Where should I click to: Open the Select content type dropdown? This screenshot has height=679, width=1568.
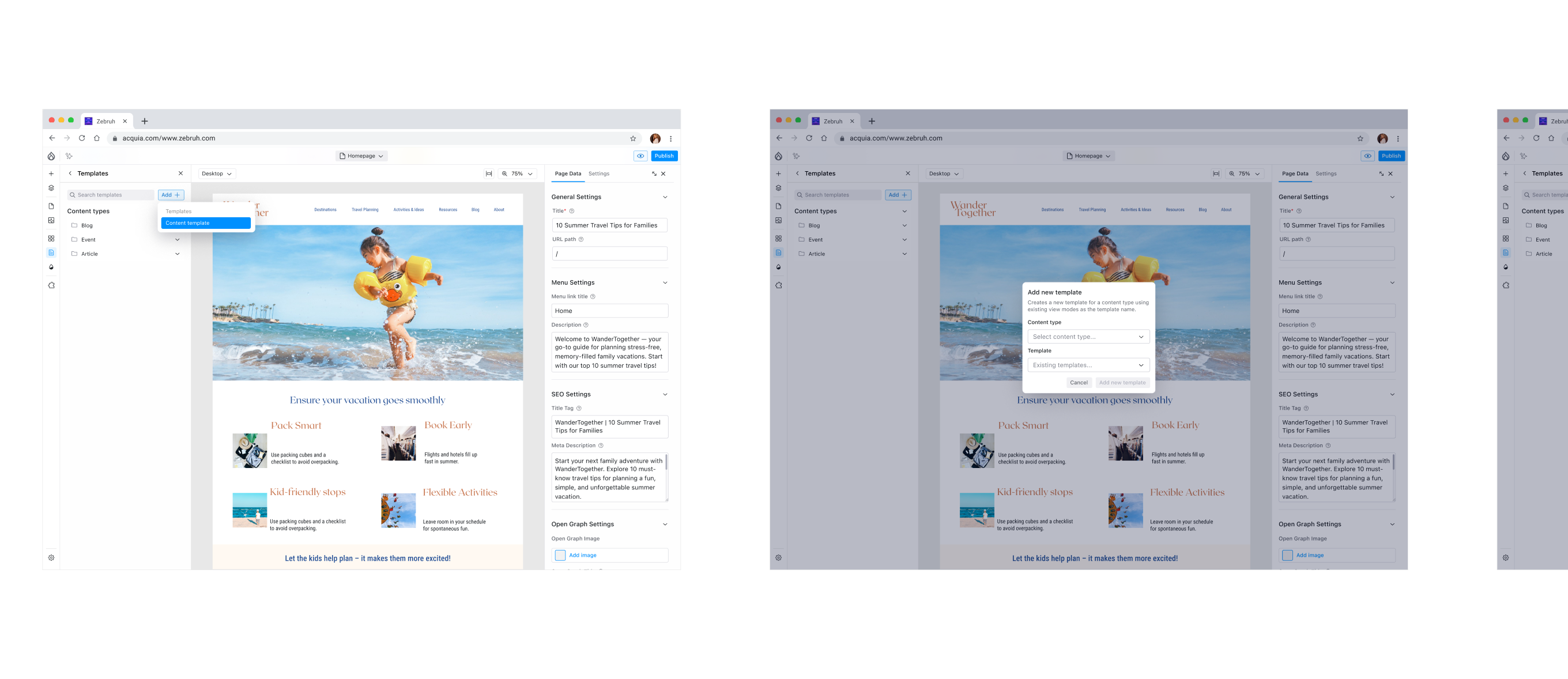point(1088,337)
